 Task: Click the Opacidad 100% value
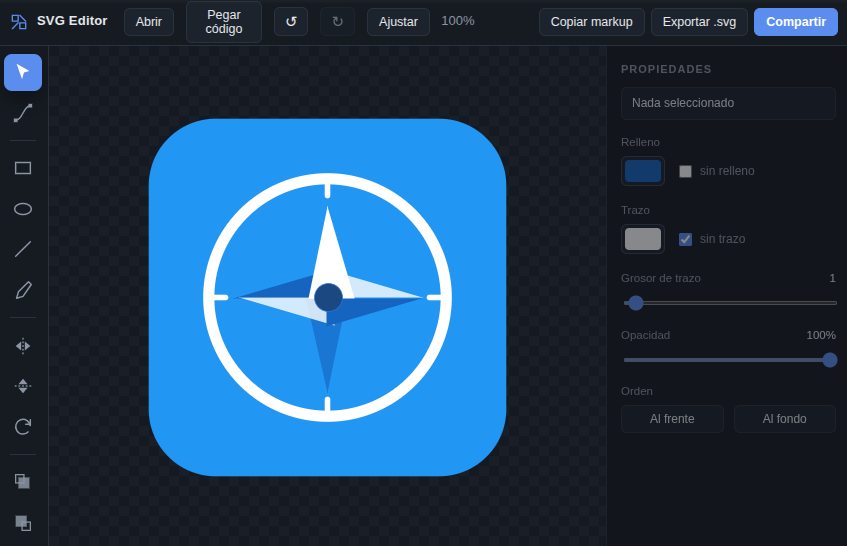point(821,335)
